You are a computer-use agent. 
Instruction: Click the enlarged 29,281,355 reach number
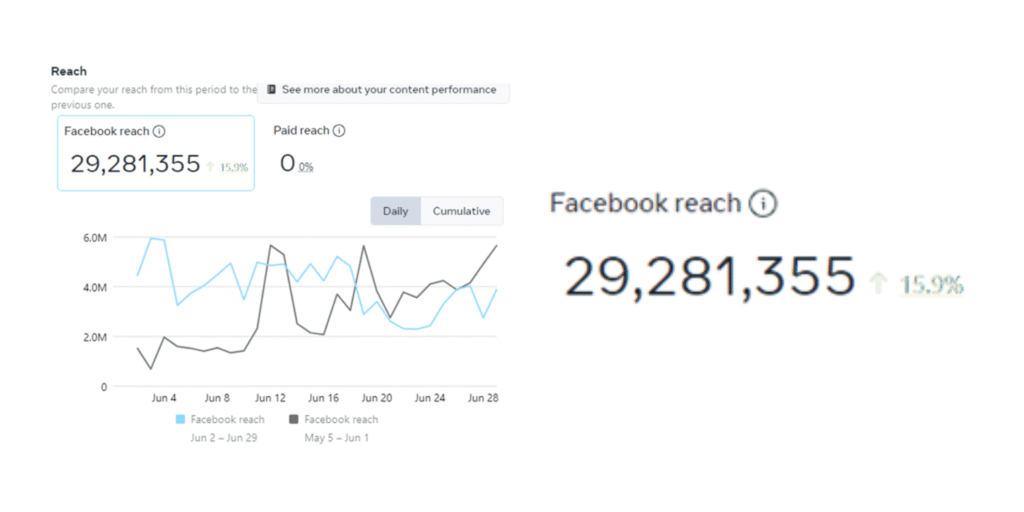710,277
